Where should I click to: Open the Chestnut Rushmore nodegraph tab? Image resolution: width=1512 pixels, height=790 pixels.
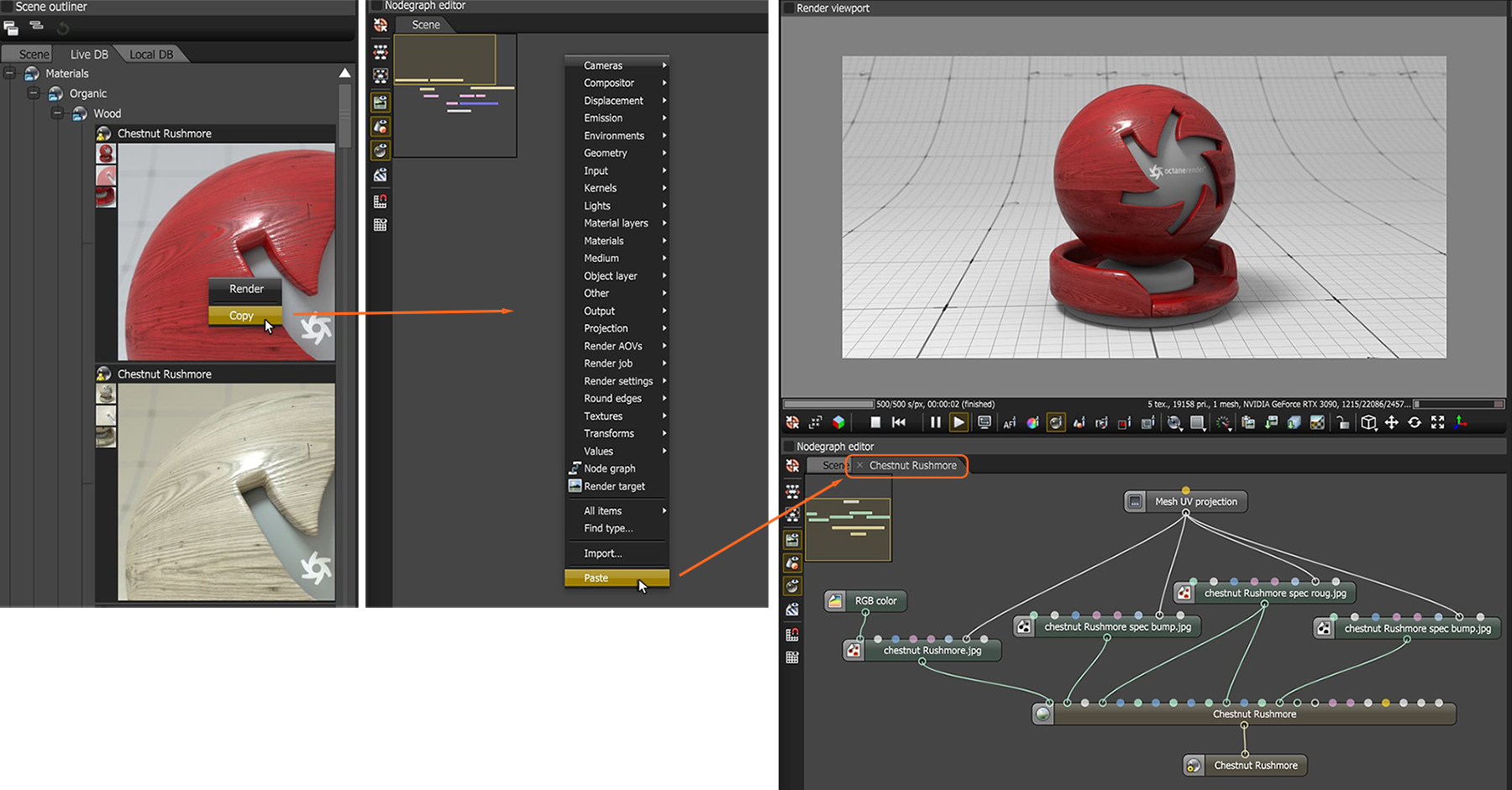point(912,465)
